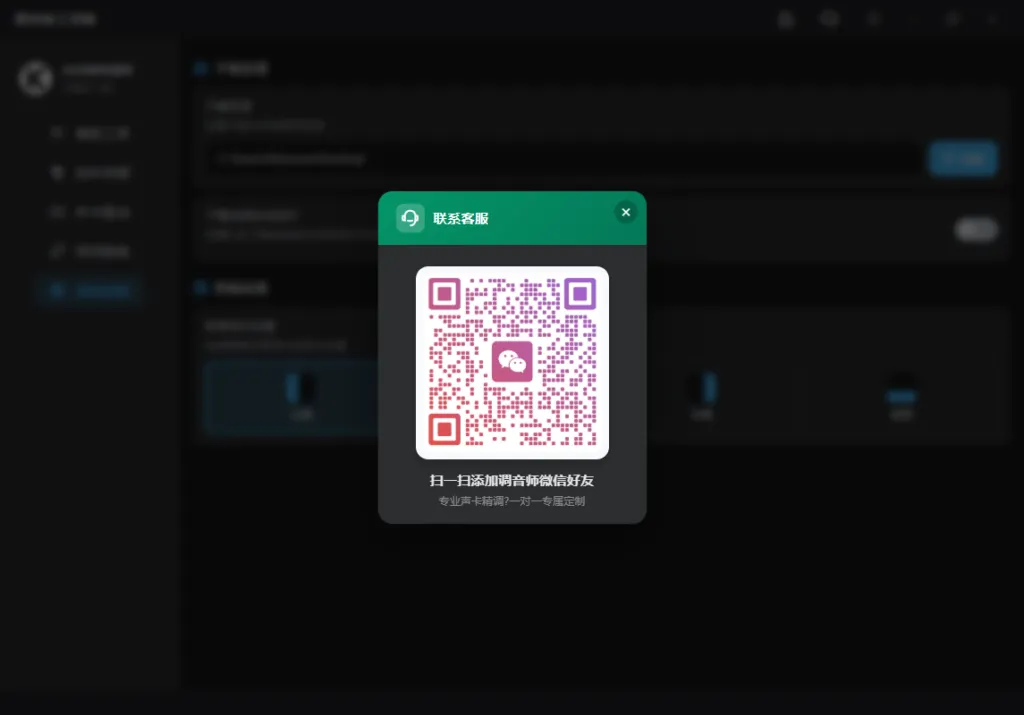Click the text 专业声卡精调?一对一专属定制
The width and height of the screenshot is (1024, 715).
point(511,501)
